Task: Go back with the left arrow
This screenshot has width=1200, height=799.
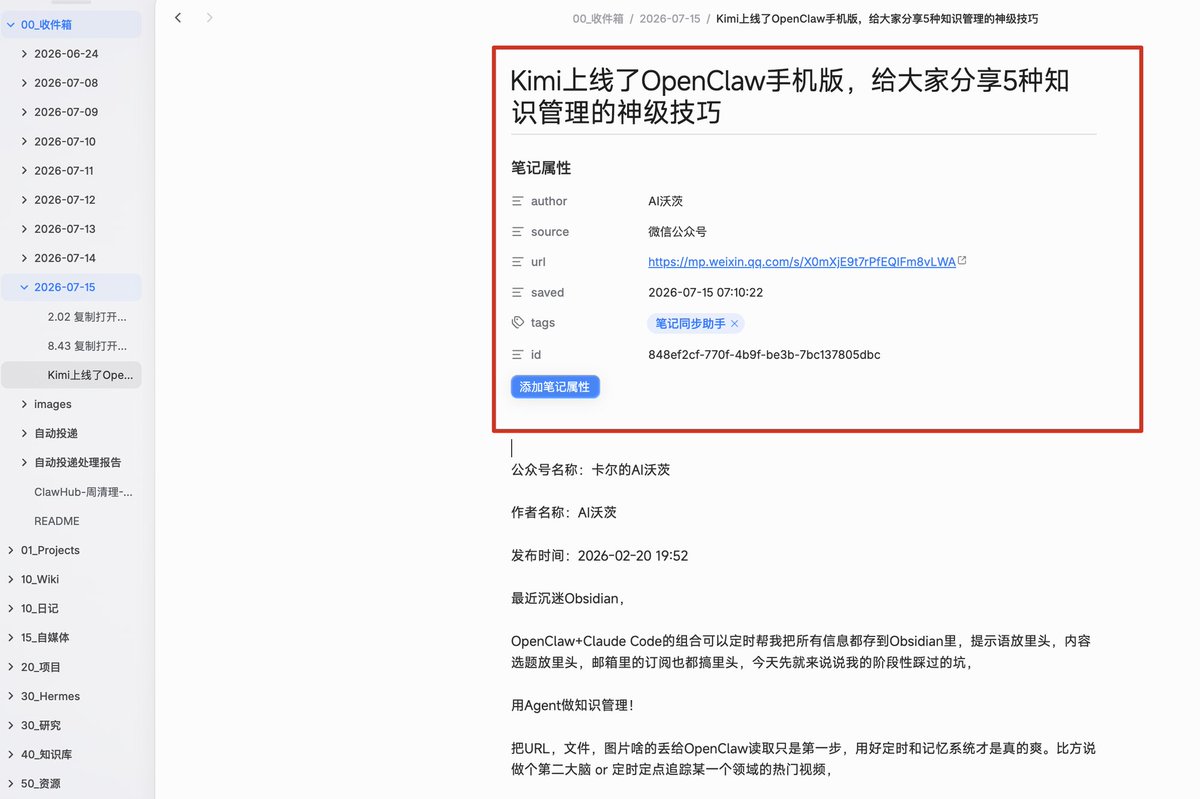Action: [x=178, y=17]
